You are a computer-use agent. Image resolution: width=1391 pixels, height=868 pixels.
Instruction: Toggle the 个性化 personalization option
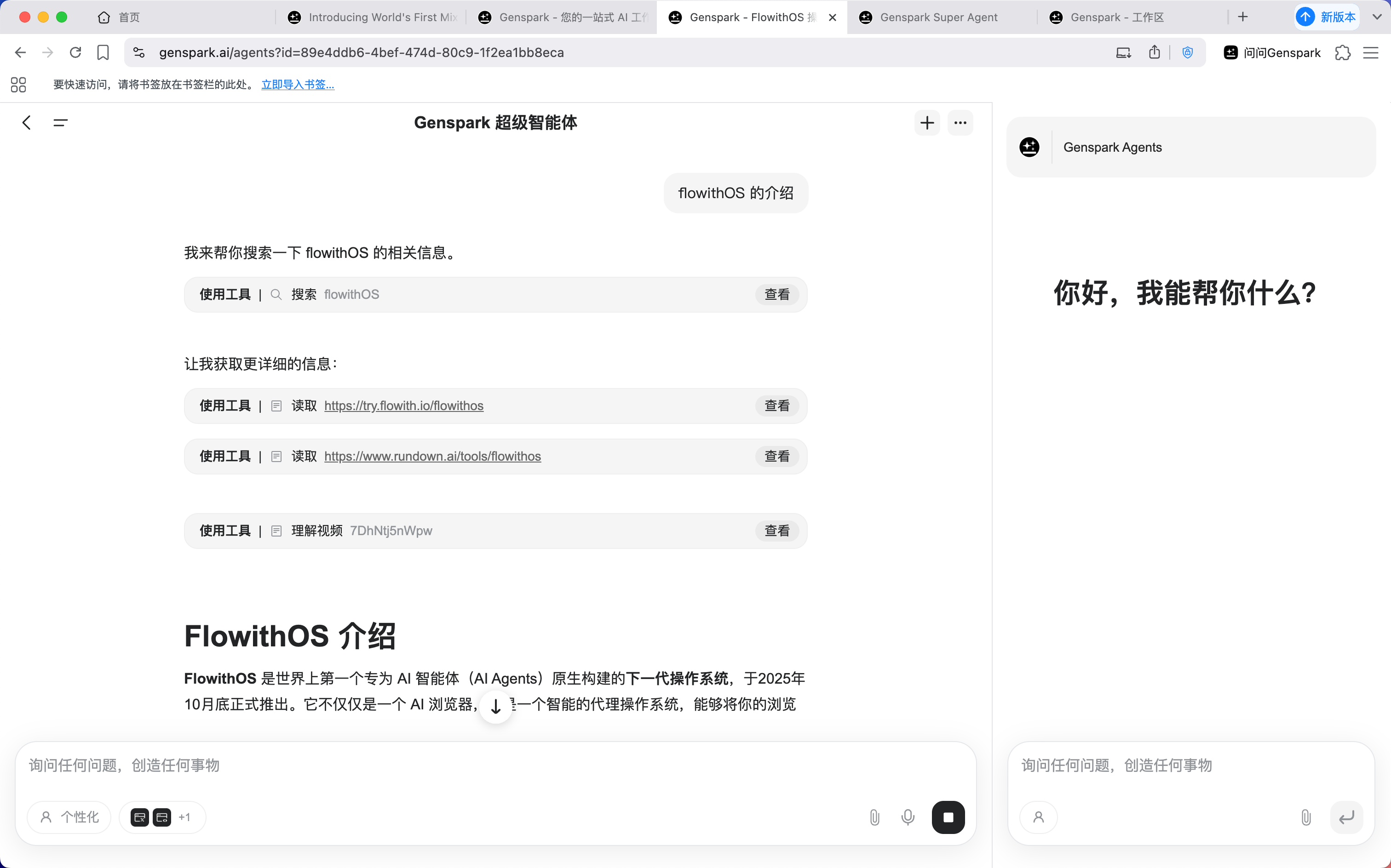69,817
